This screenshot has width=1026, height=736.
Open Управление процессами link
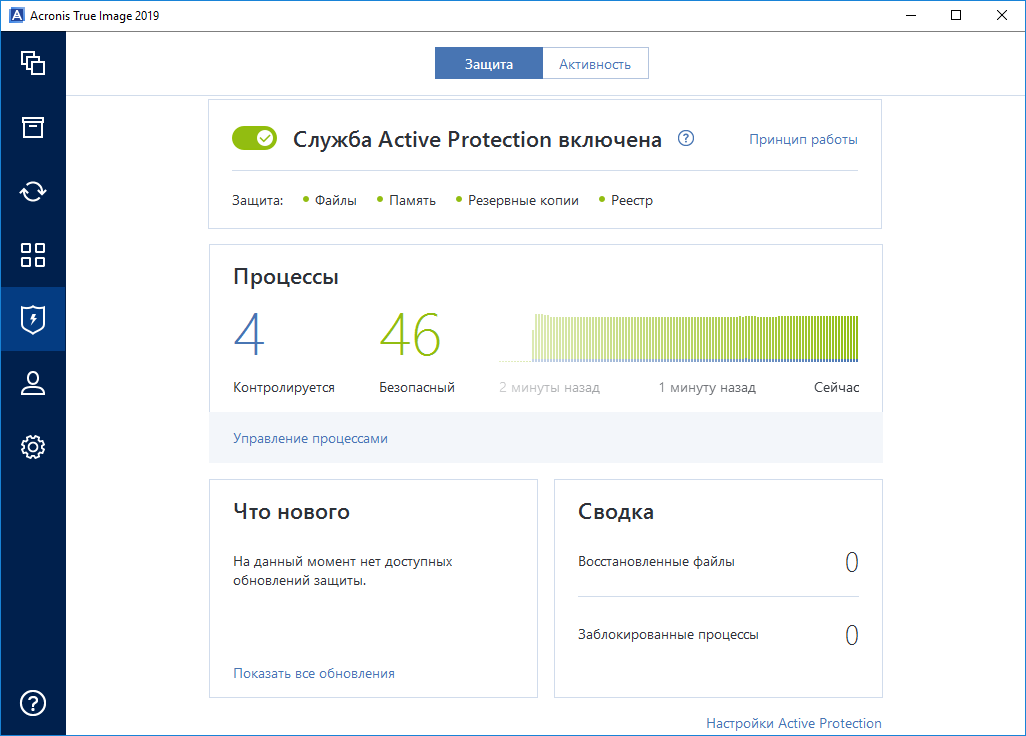(310, 438)
